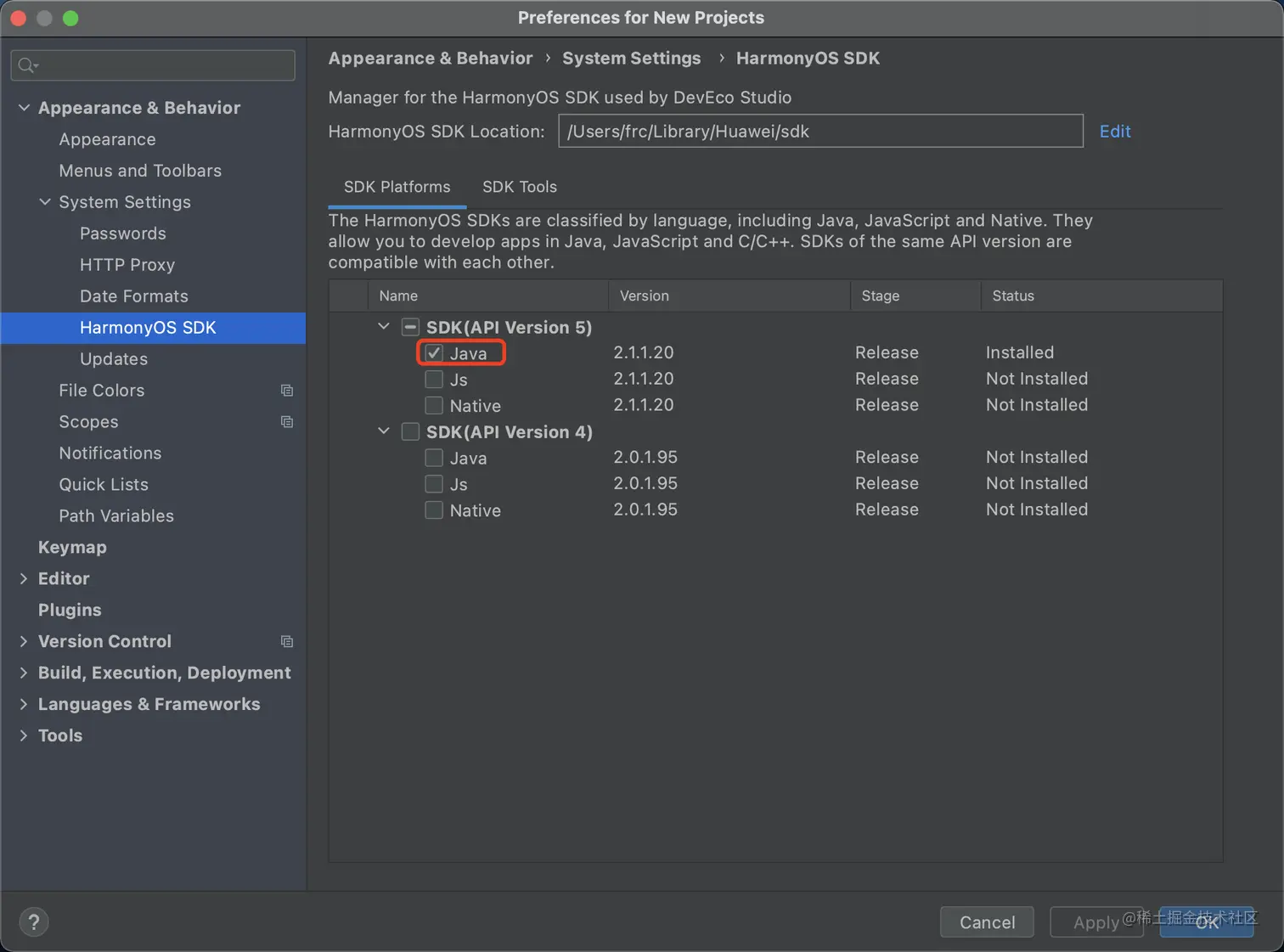This screenshot has height=952, width=1284.
Task: Open File Colors settings
Action: pos(102,391)
